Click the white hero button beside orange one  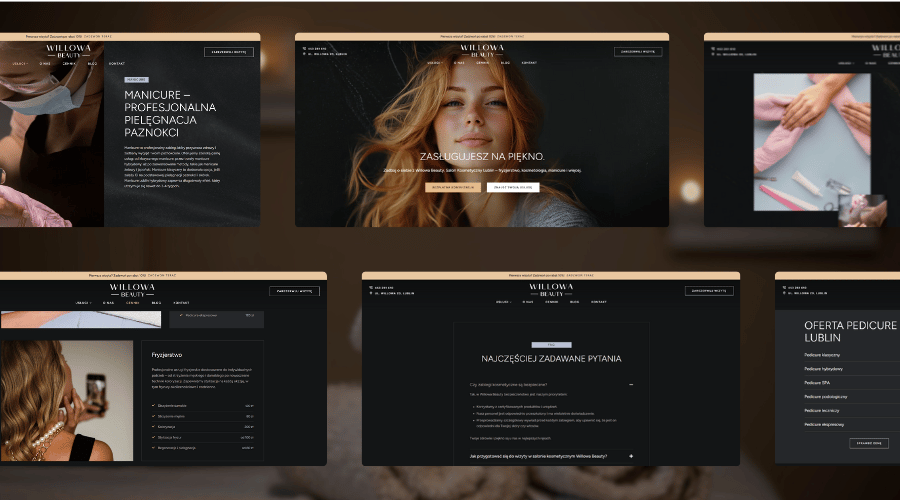[x=513, y=187]
